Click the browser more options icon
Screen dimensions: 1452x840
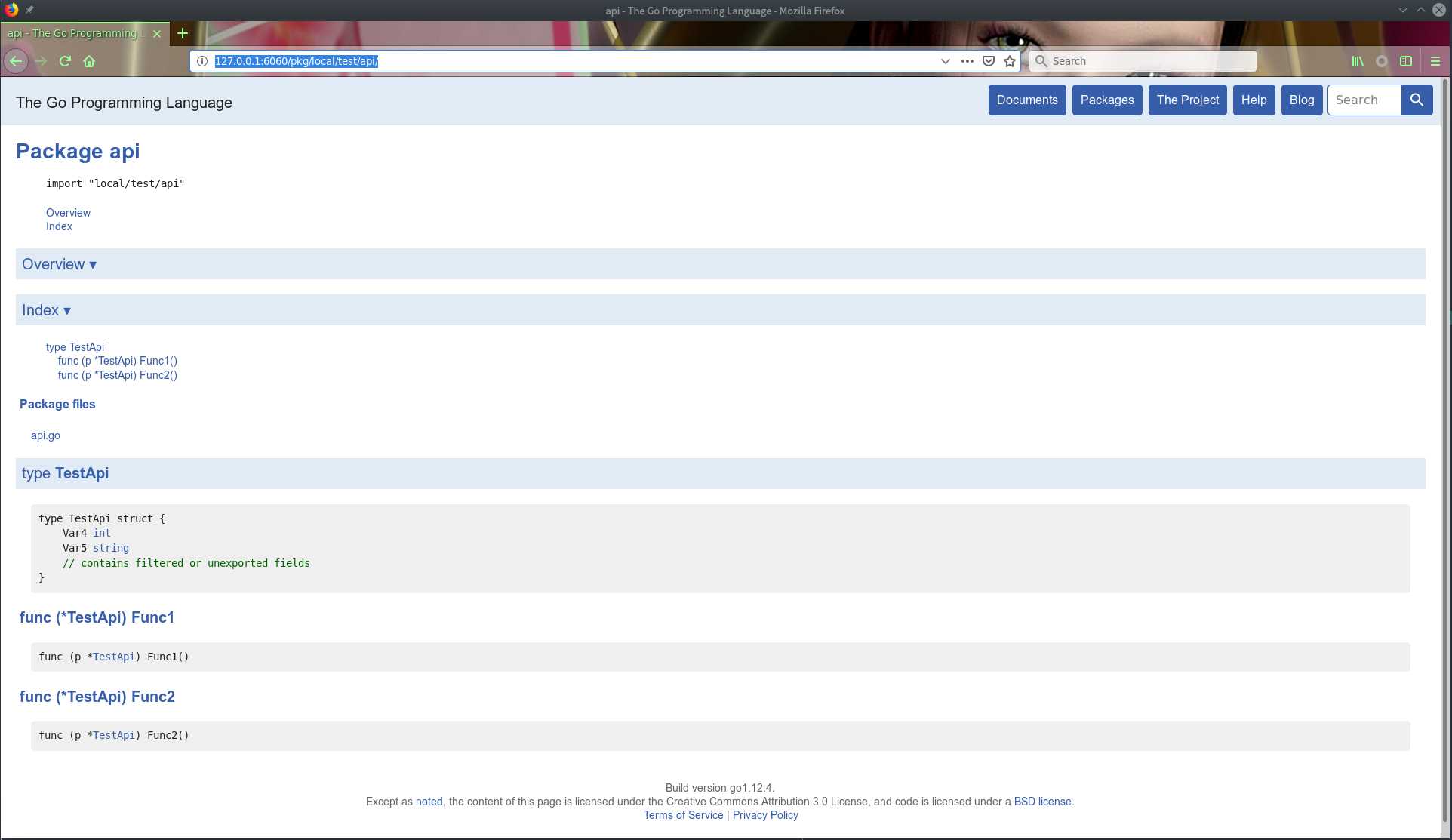[x=967, y=61]
